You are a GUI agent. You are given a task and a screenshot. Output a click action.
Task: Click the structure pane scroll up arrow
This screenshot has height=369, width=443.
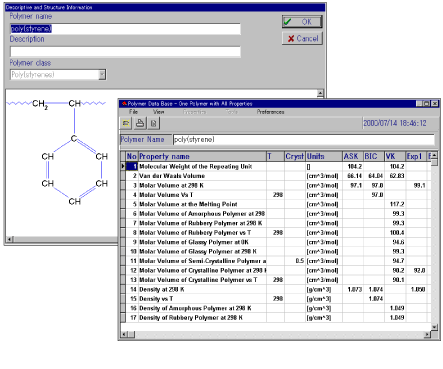click(x=320, y=93)
